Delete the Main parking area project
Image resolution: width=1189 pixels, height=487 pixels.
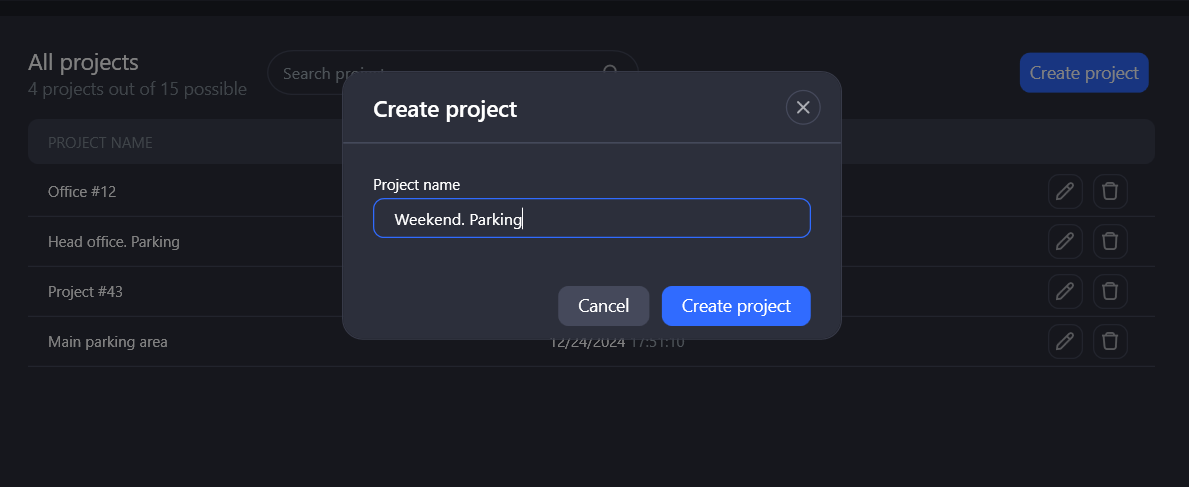[x=1110, y=341]
